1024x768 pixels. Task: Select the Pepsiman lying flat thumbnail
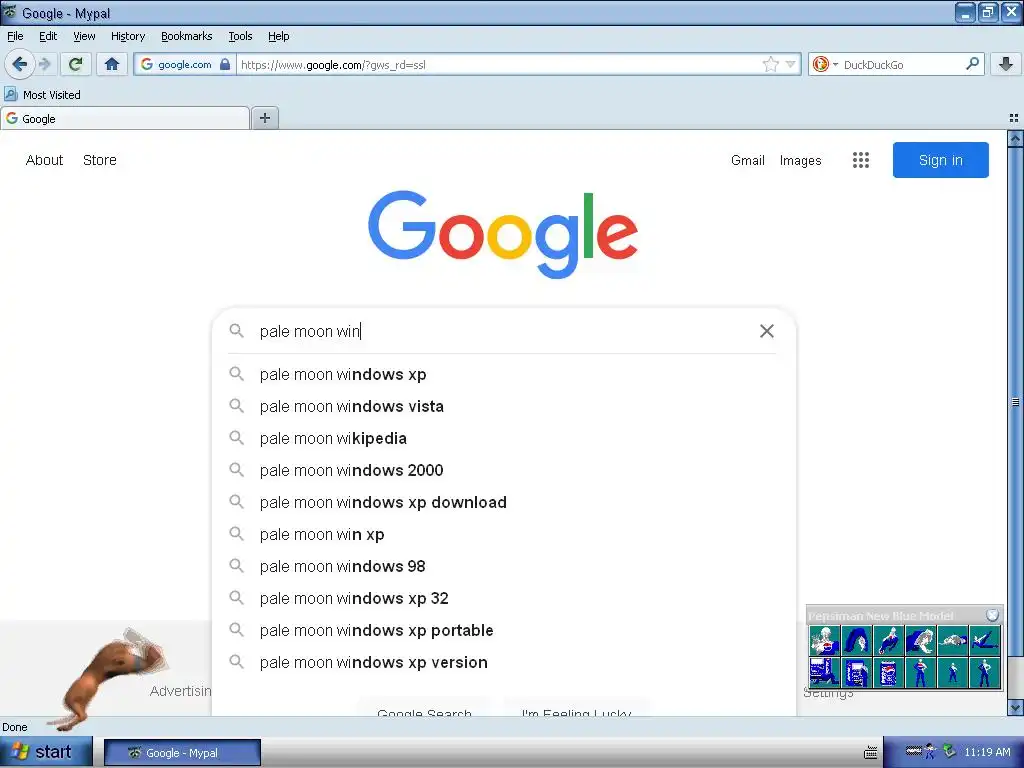952,640
